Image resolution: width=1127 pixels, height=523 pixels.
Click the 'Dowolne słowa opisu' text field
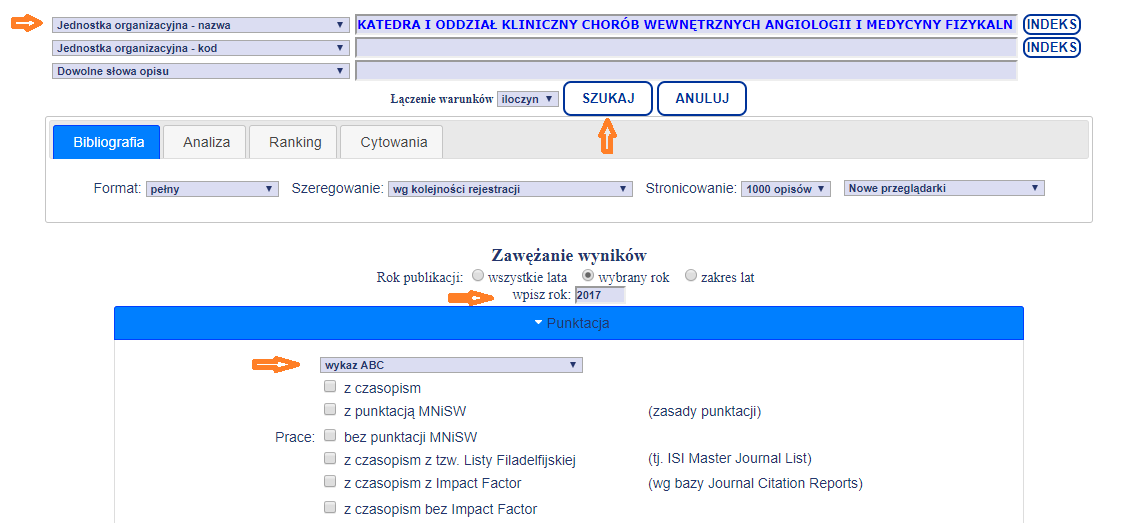(686, 71)
